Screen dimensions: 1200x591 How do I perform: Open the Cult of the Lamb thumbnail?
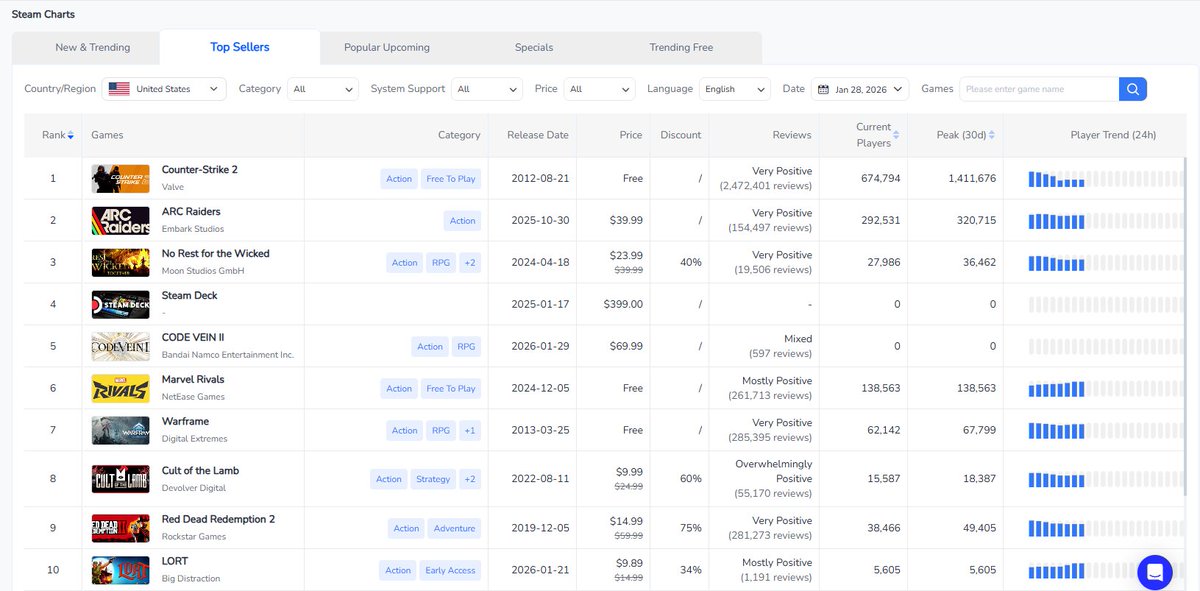pos(121,479)
